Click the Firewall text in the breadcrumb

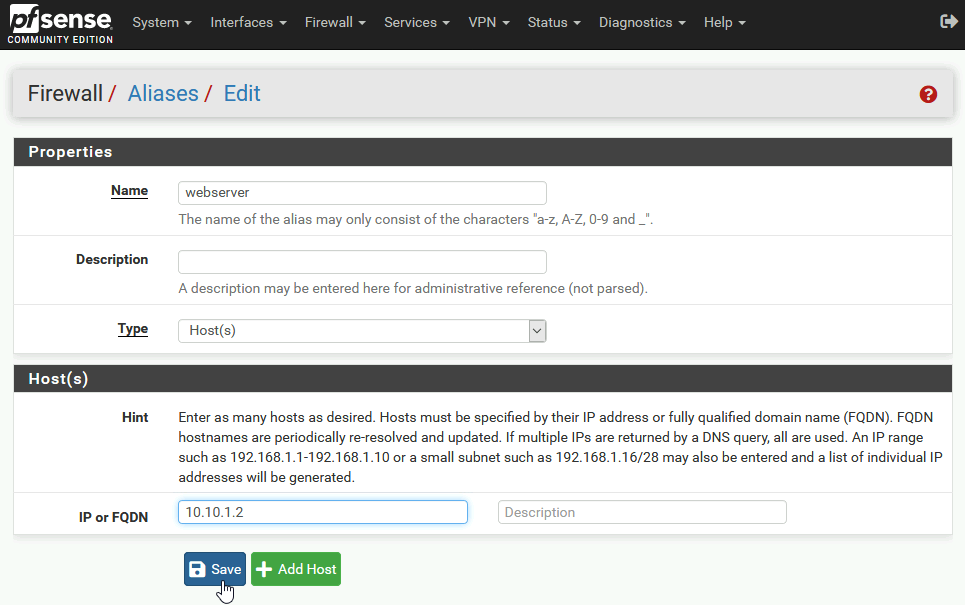click(65, 94)
